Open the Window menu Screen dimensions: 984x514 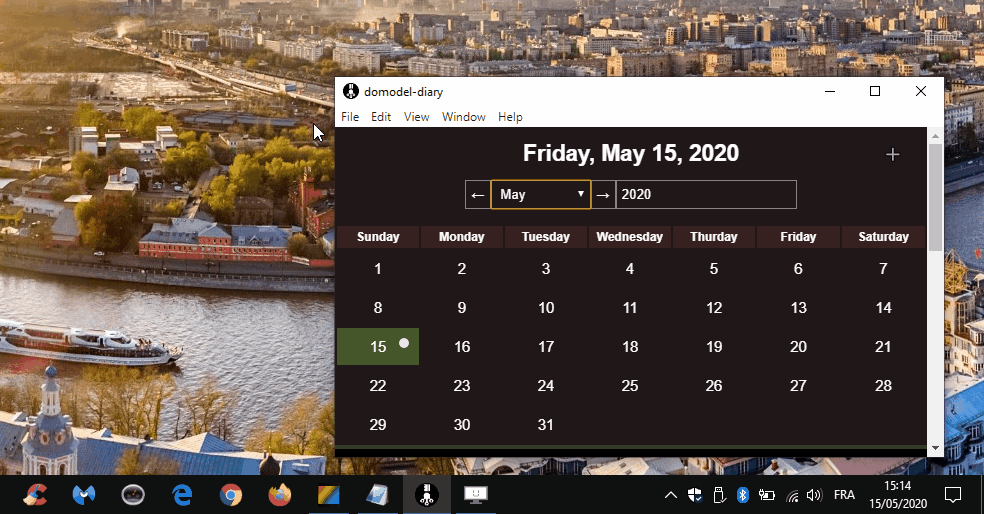tap(464, 117)
